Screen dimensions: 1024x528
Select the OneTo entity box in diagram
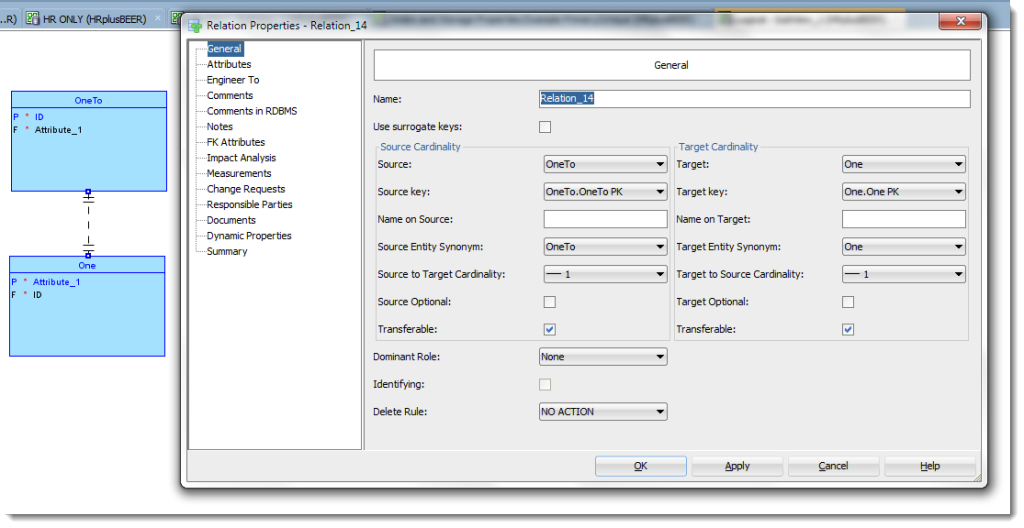pyautogui.click(x=88, y=150)
